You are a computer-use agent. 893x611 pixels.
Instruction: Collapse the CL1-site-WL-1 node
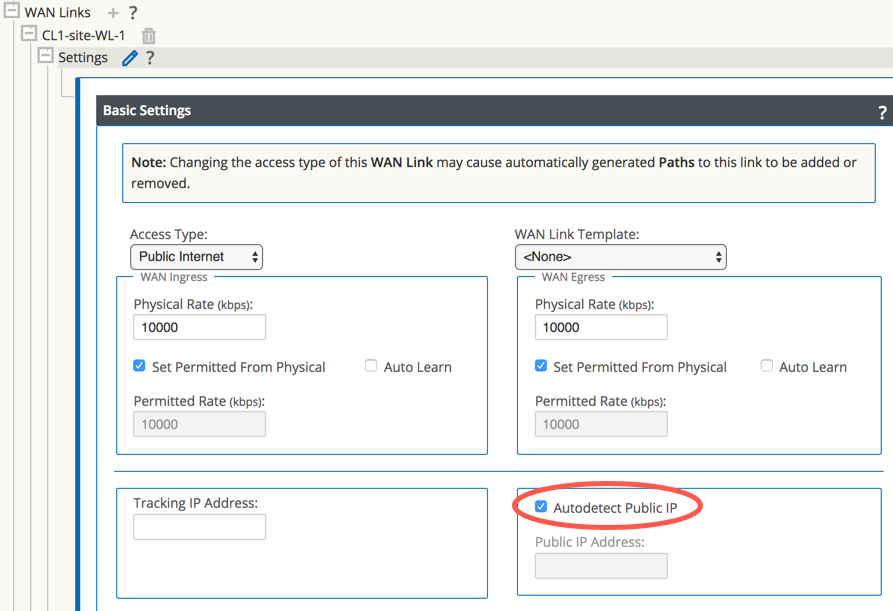28,35
